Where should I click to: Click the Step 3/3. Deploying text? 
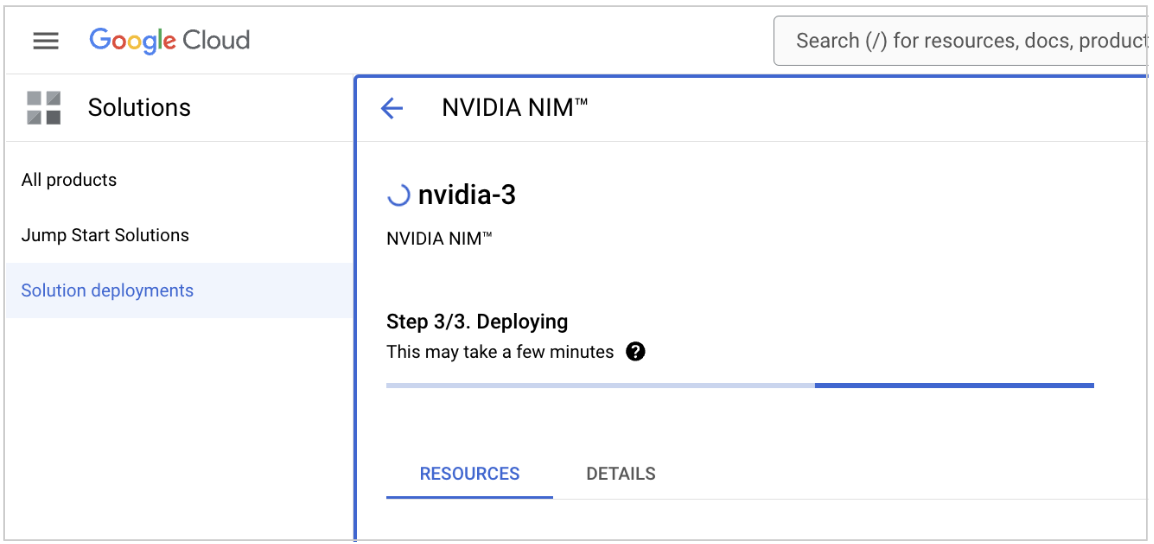tap(477, 322)
